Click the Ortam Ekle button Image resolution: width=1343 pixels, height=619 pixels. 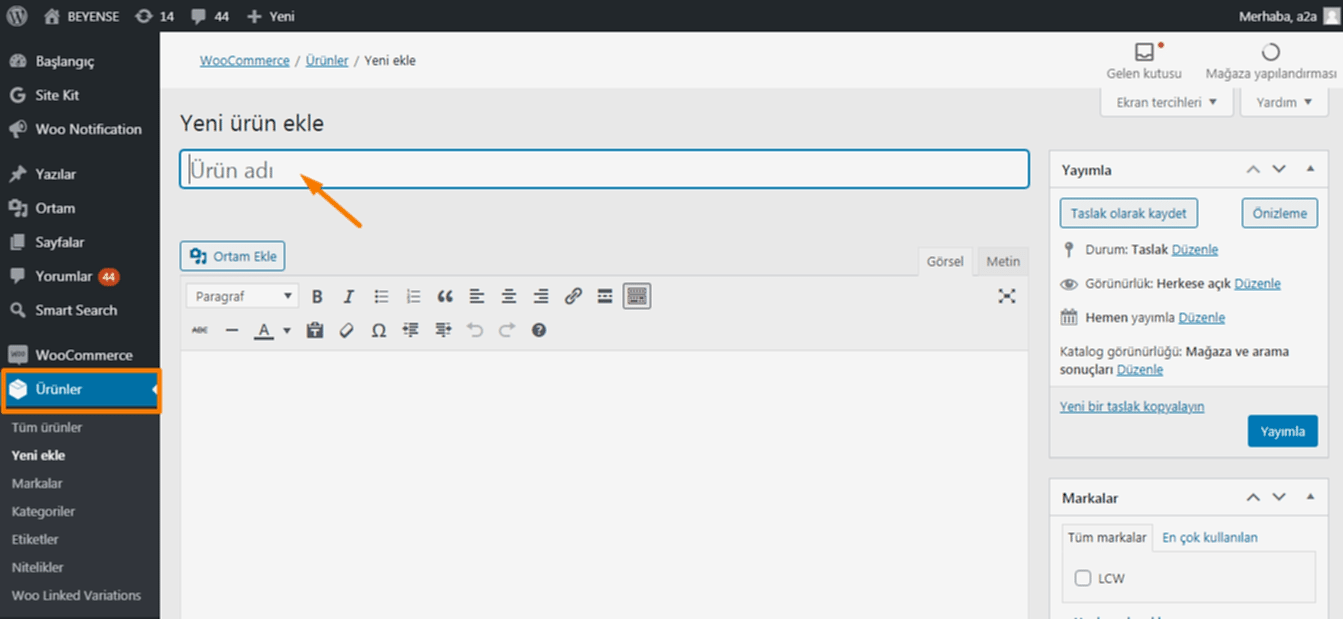(232, 256)
